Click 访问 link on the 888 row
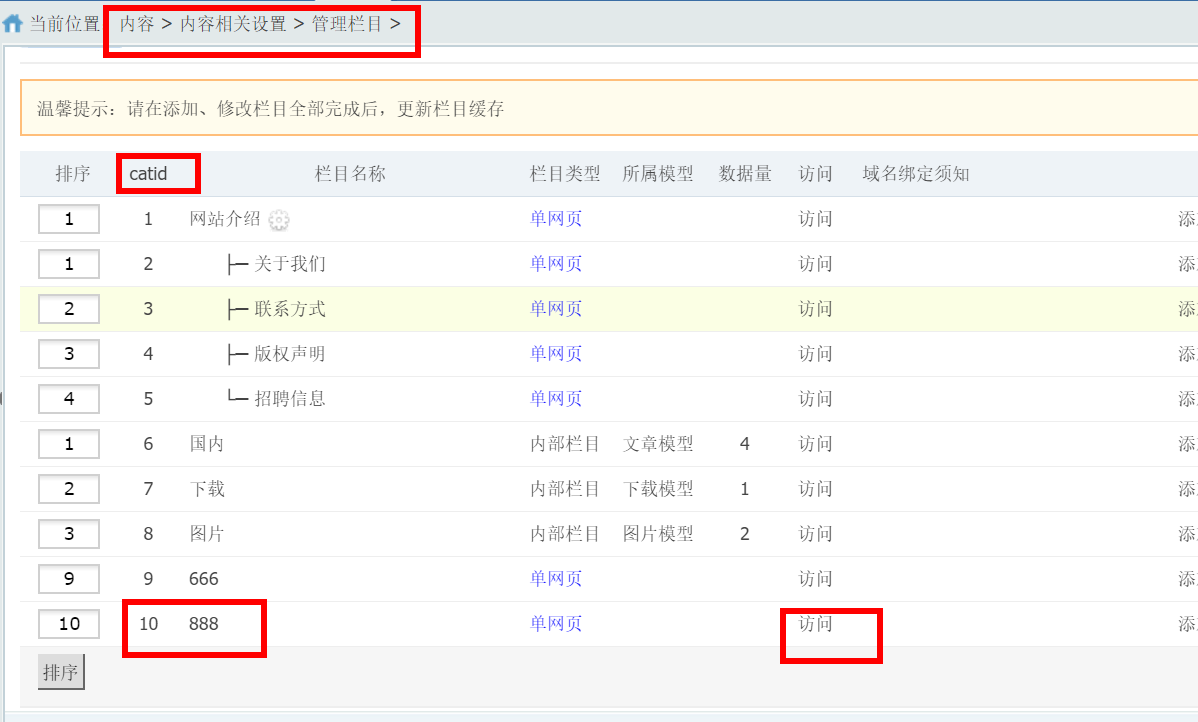Viewport: 1198px width, 722px height. [x=814, y=623]
